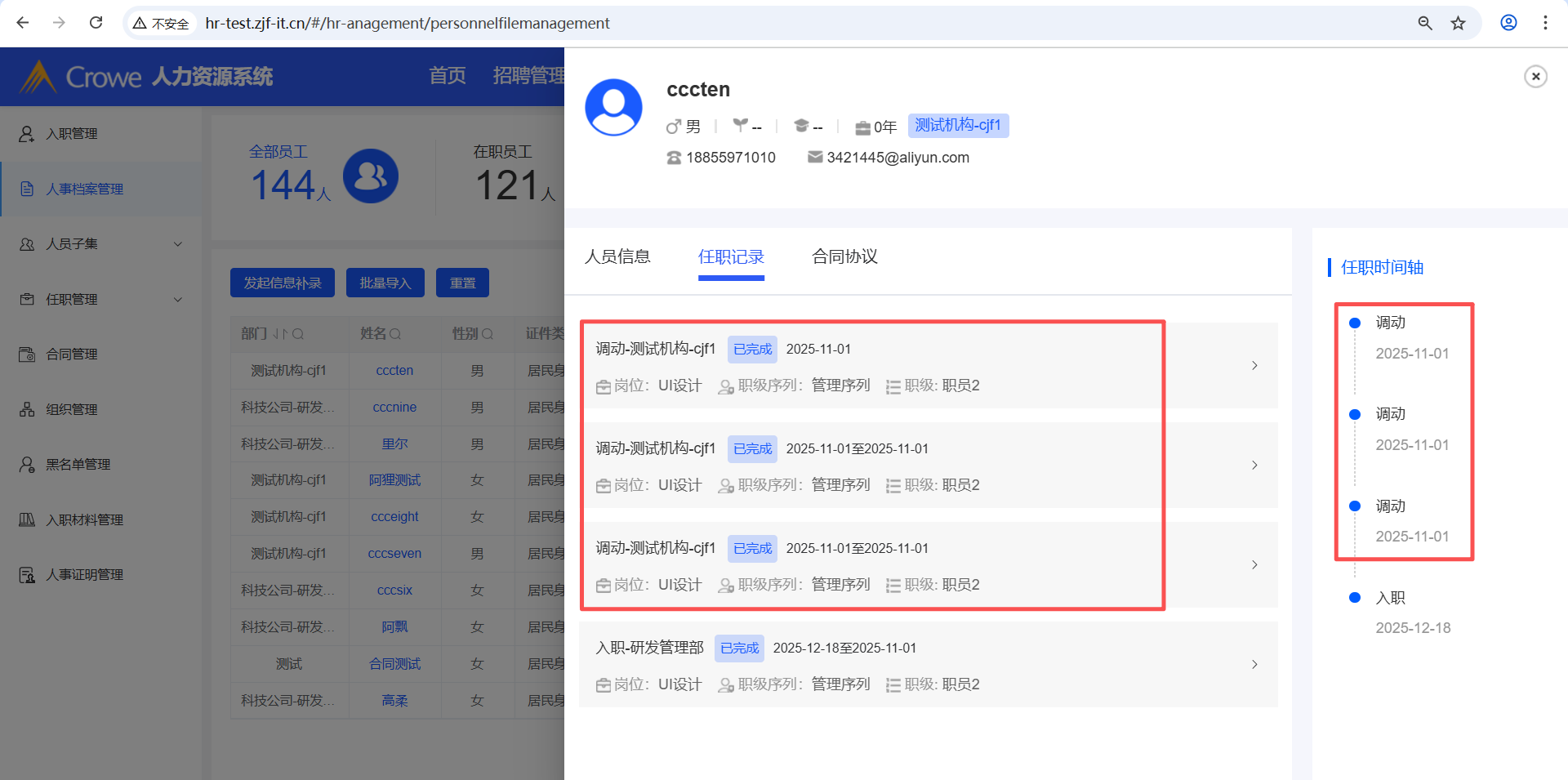
Task: Click the 已完成 badge on 入职-研发管理部 record
Action: coord(739,648)
